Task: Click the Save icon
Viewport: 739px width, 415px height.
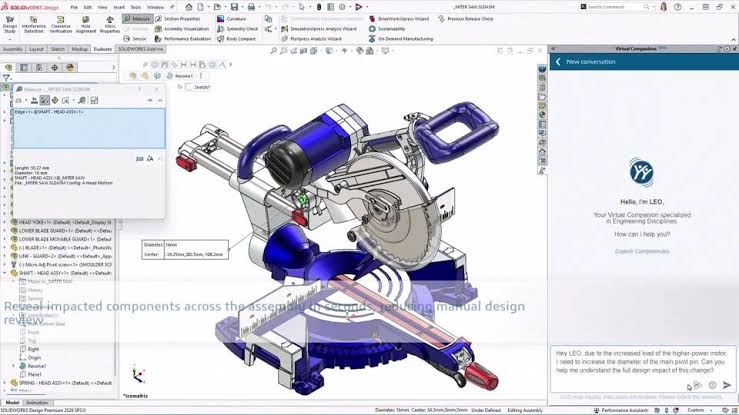Action: pyautogui.click(x=234, y=7)
